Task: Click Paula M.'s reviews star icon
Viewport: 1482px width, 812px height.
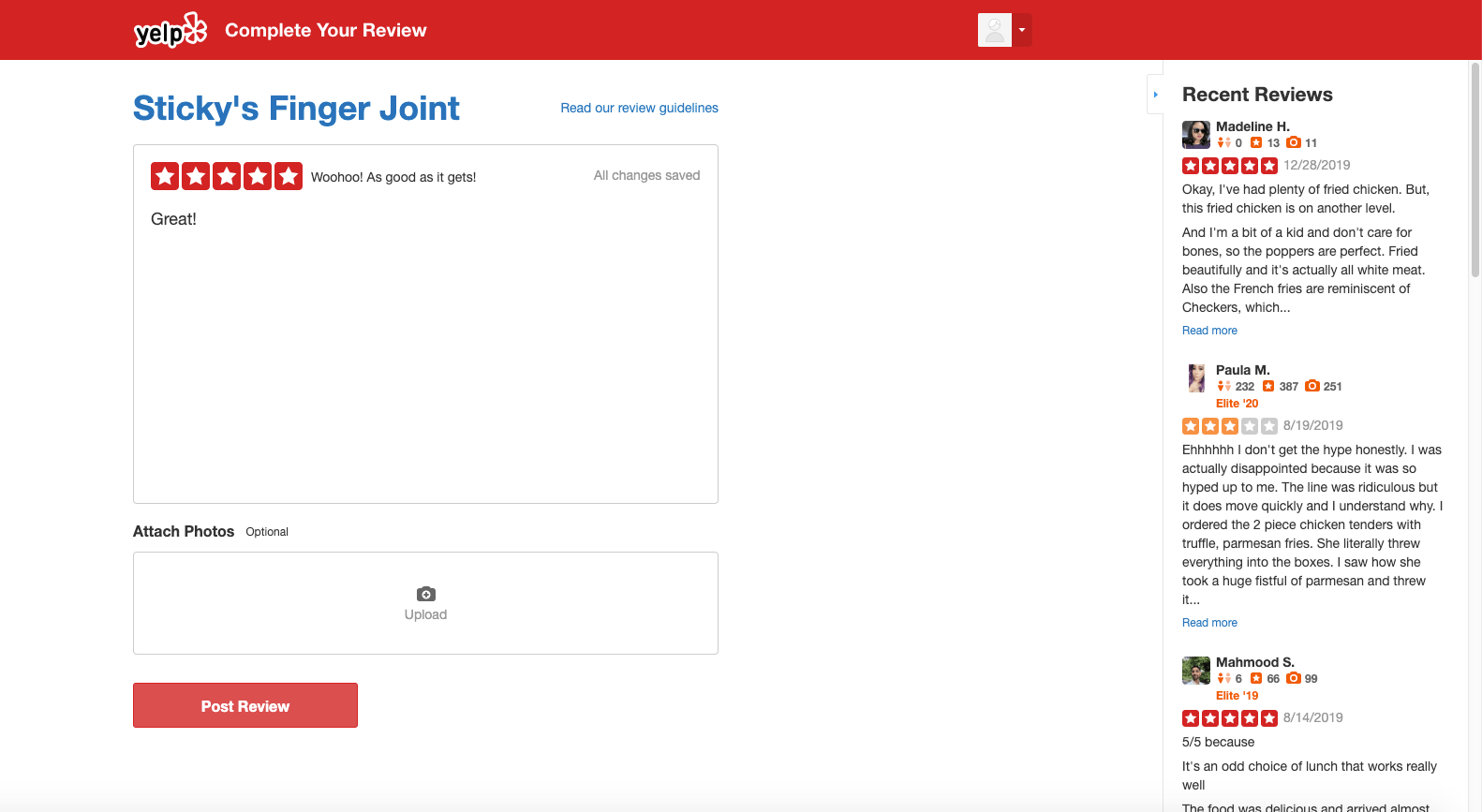Action: click(1268, 386)
